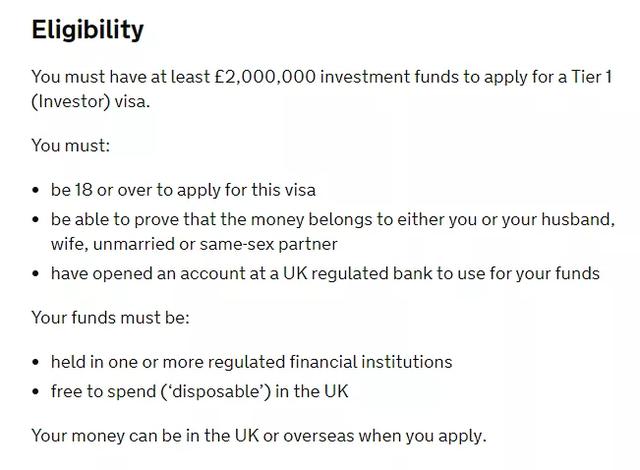Click the £2,000,000 investment funds amount

pos(265,77)
